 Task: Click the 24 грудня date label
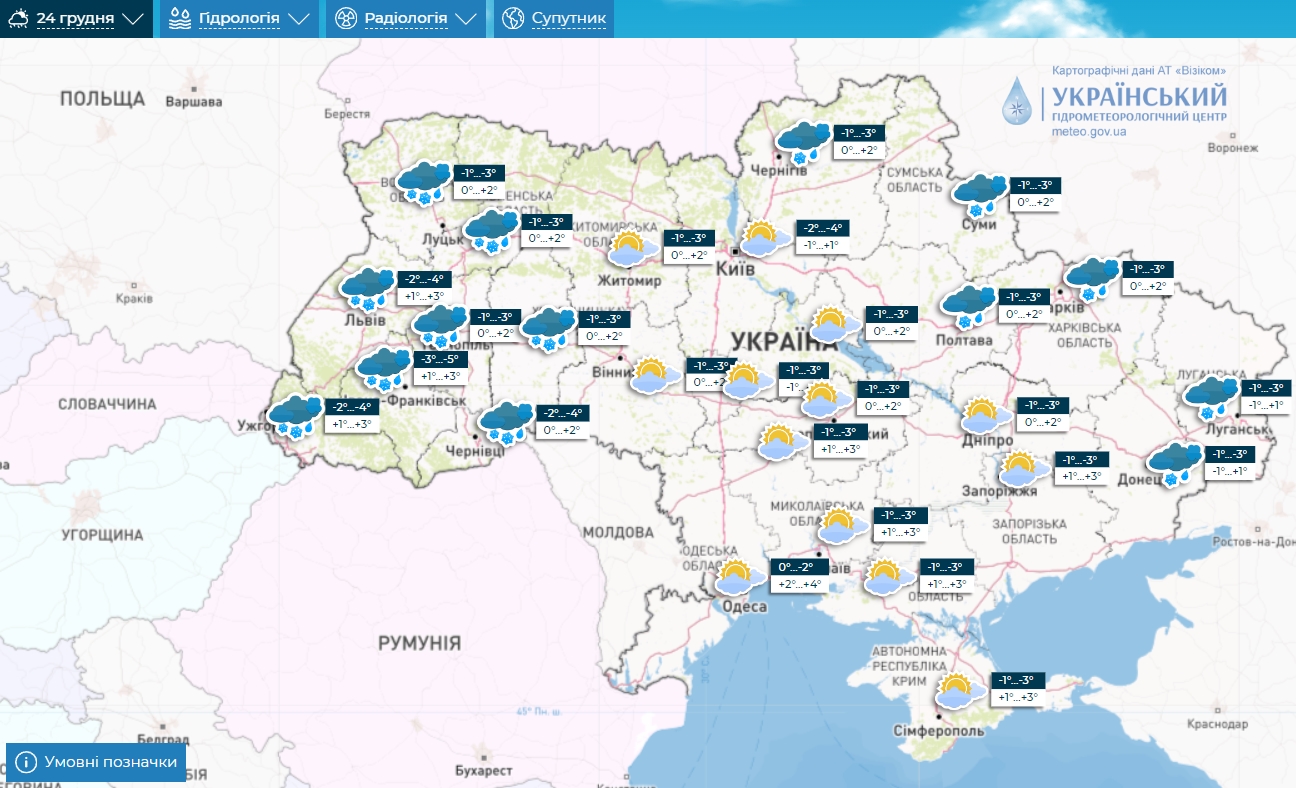[76, 19]
